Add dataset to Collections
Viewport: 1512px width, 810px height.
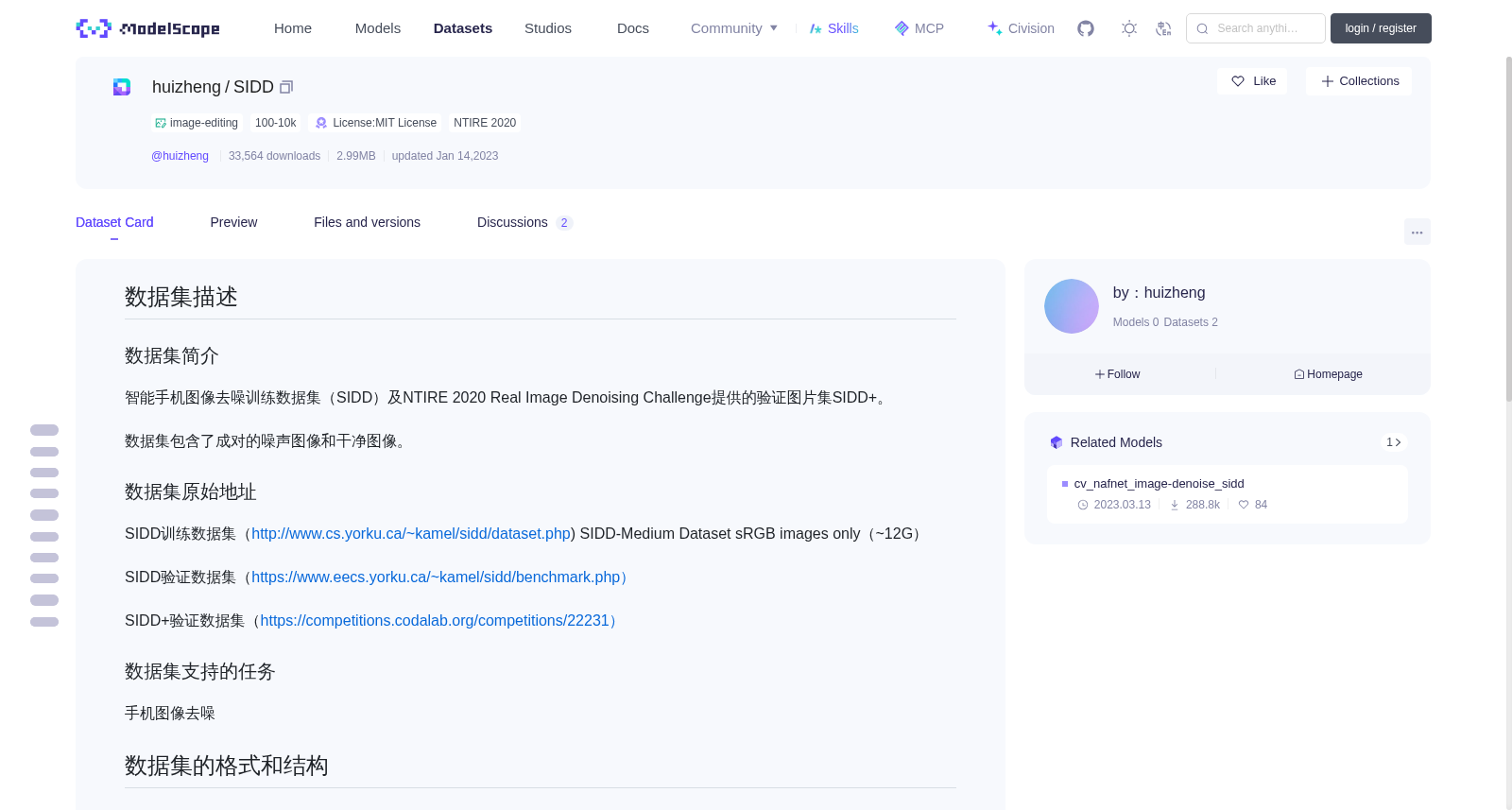click(x=1359, y=81)
